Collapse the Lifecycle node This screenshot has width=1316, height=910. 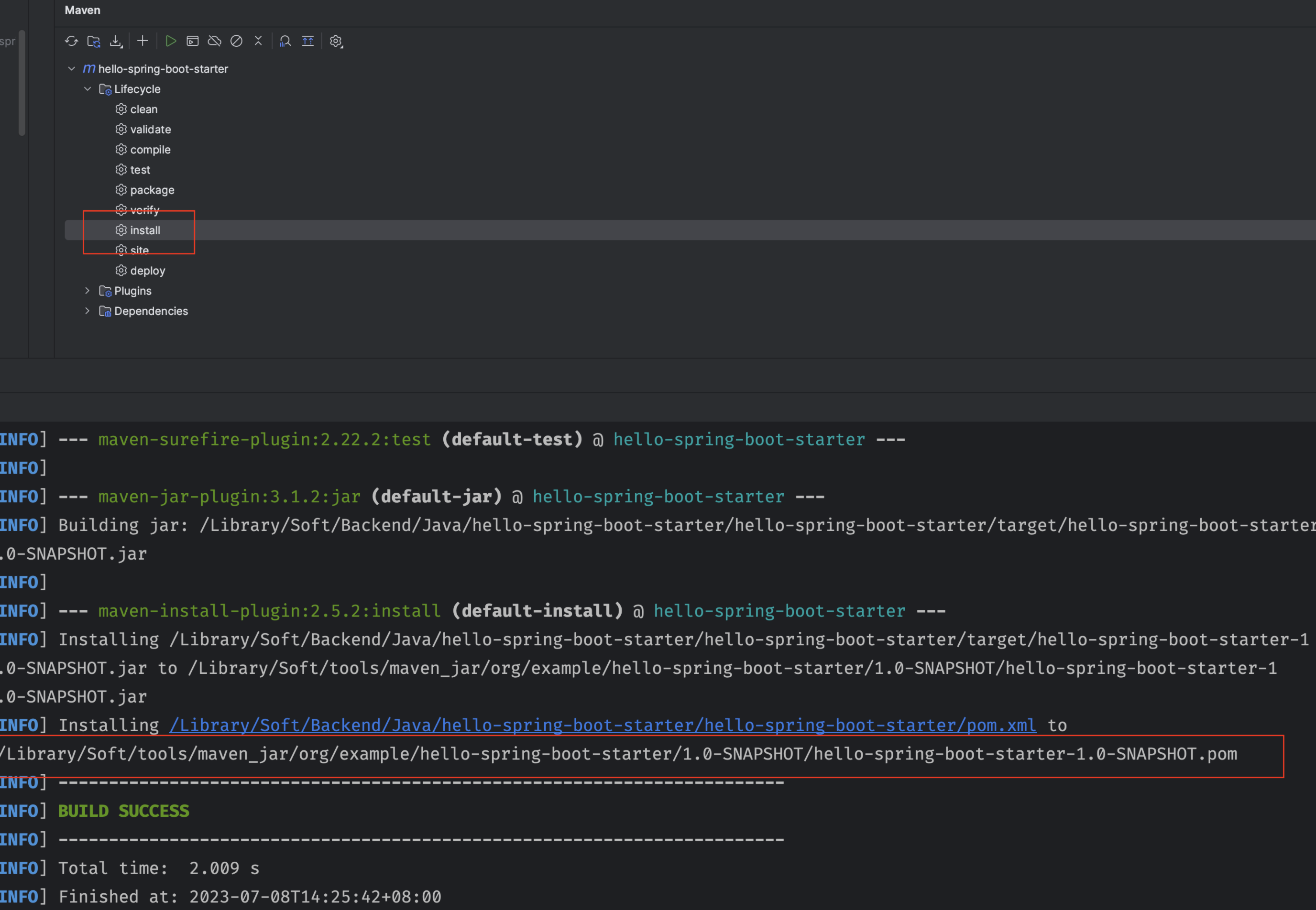click(88, 89)
